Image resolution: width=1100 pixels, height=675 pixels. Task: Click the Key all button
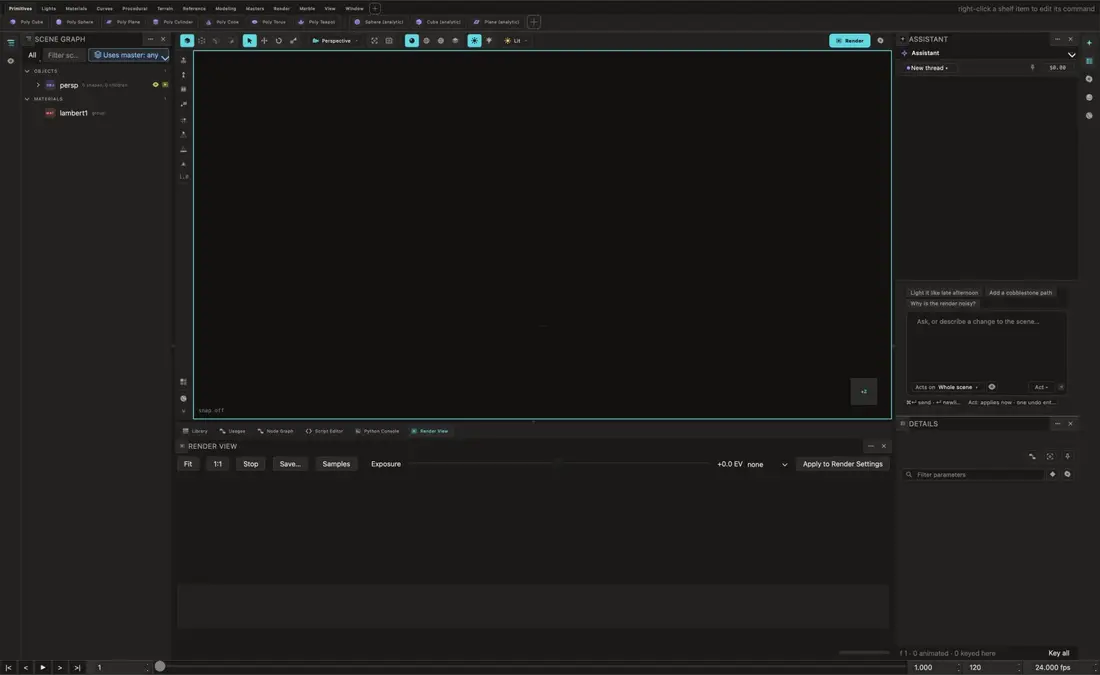click(1059, 653)
